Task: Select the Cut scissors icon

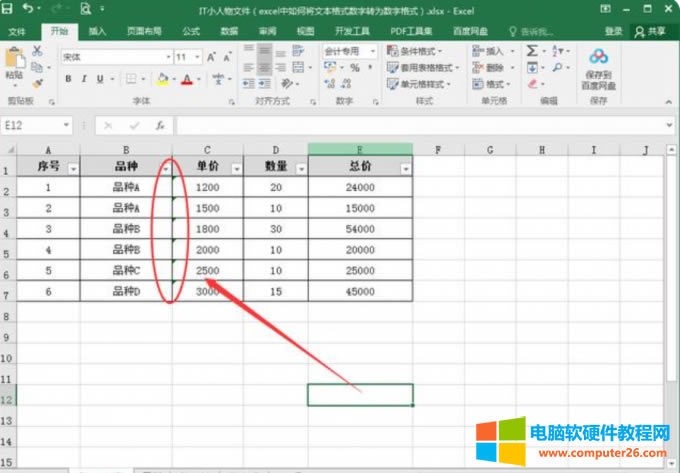Action: click(x=37, y=49)
